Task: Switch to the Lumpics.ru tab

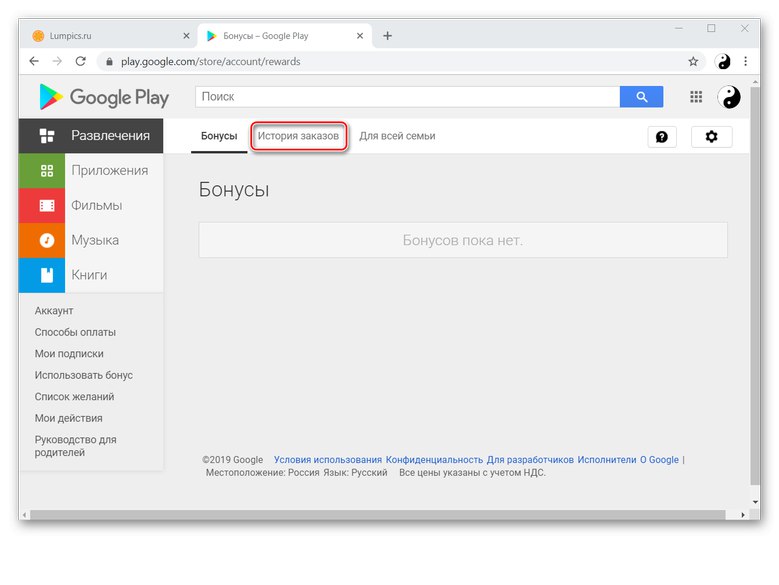Action: 108,36
